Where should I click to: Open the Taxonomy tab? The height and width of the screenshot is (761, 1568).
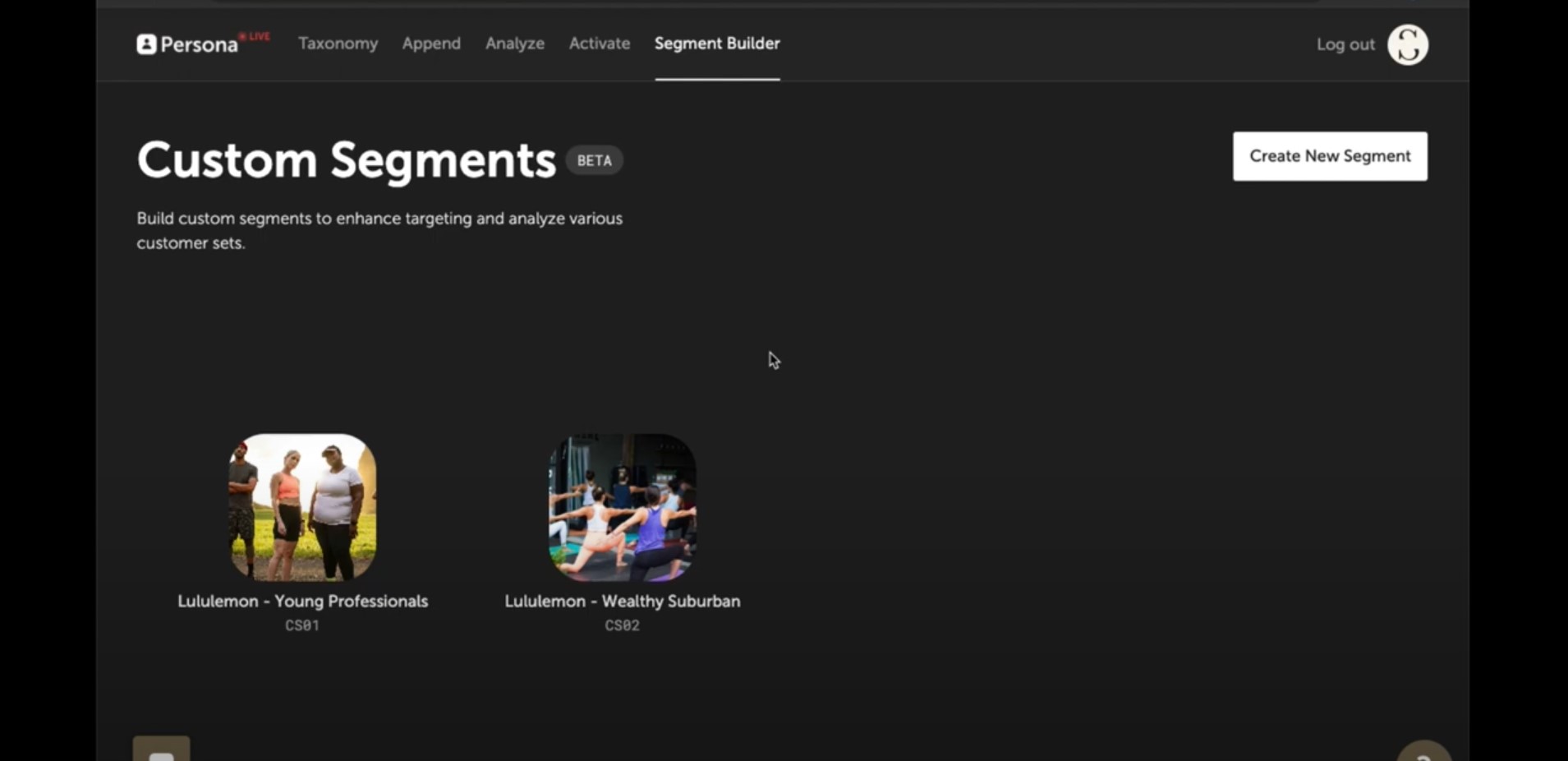pos(338,44)
